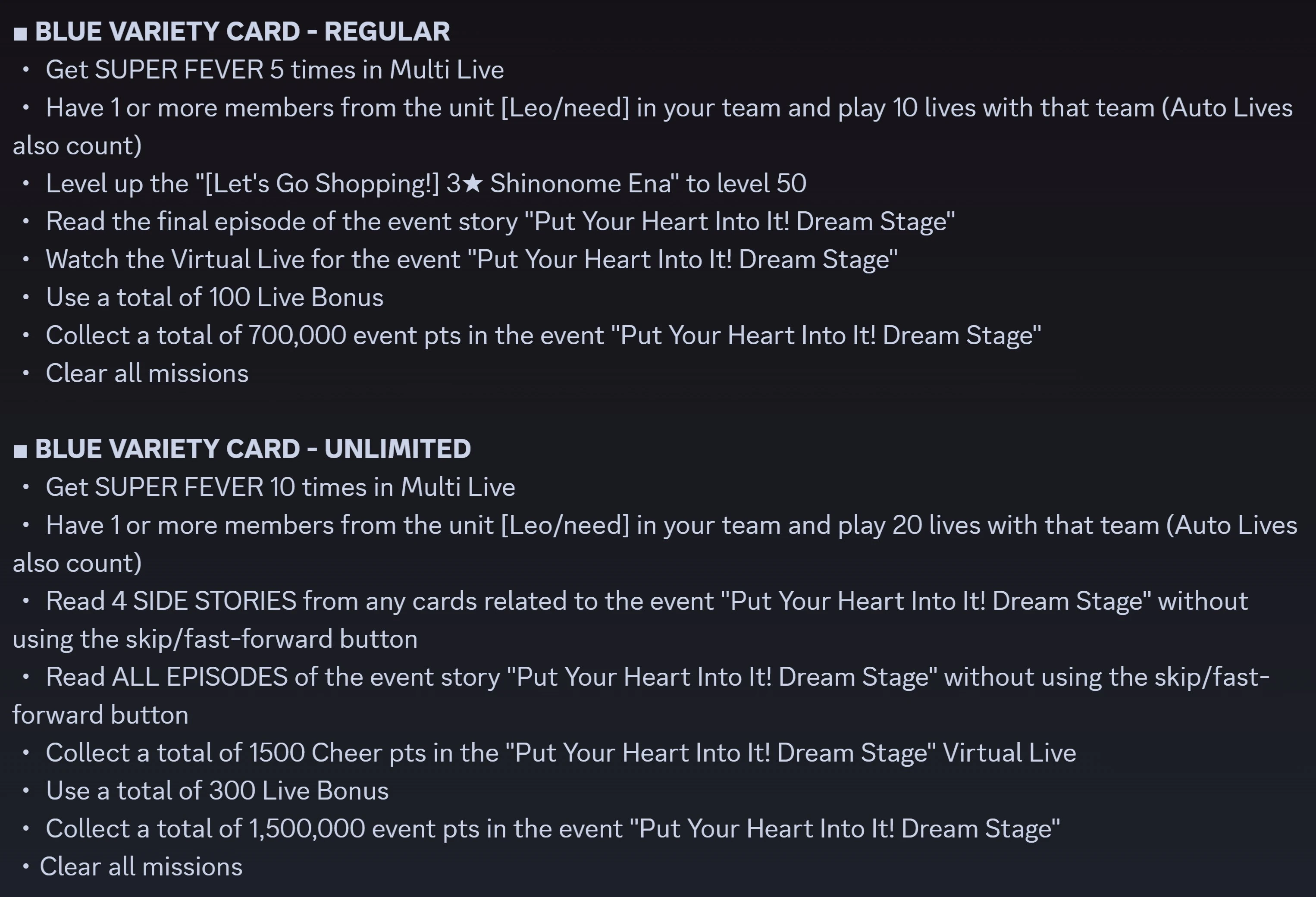Click the "Watch the Virtual Live" mission line

tap(471, 260)
